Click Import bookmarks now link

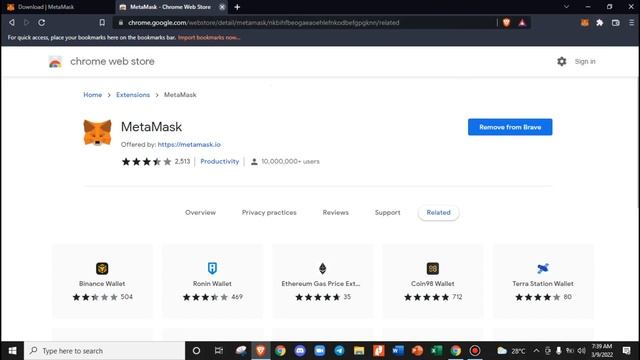tap(209, 38)
